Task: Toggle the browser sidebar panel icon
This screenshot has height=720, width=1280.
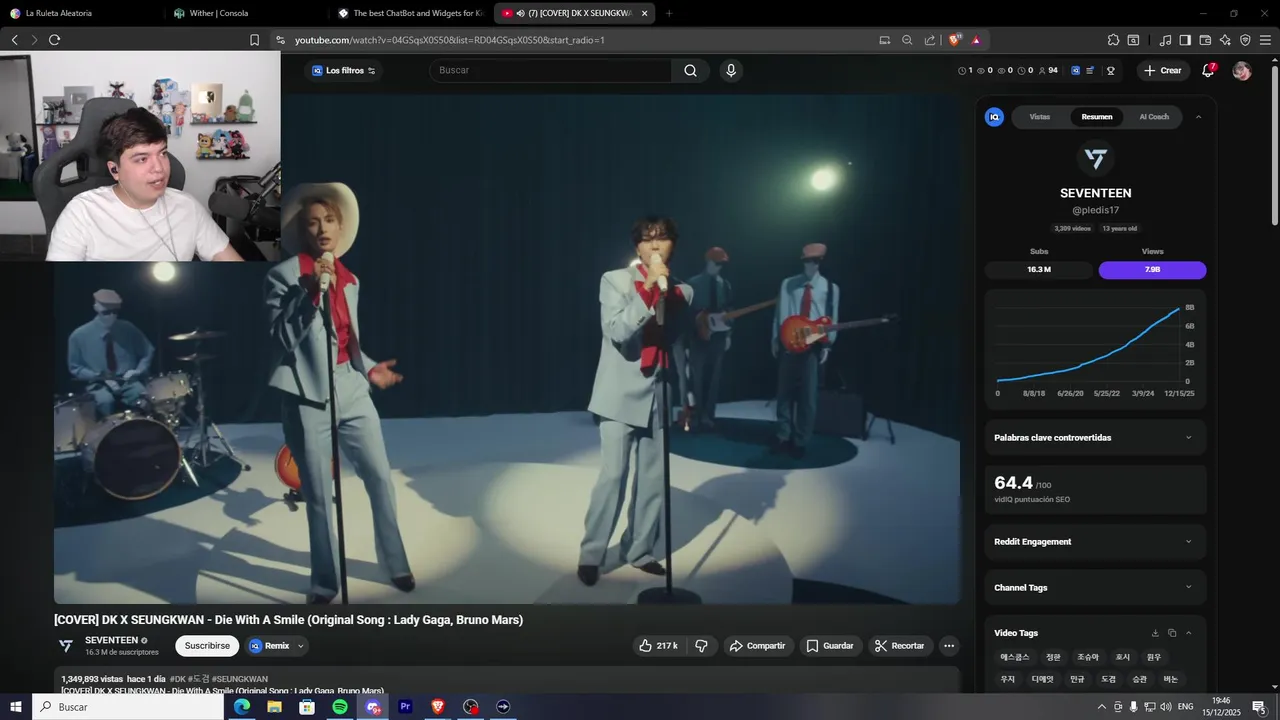Action: (1185, 40)
